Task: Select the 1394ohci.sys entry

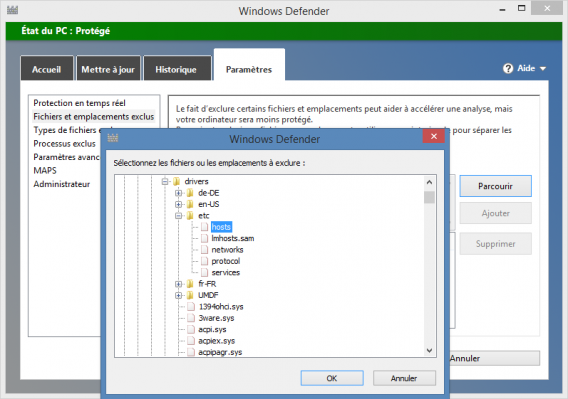Action: click(221, 307)
